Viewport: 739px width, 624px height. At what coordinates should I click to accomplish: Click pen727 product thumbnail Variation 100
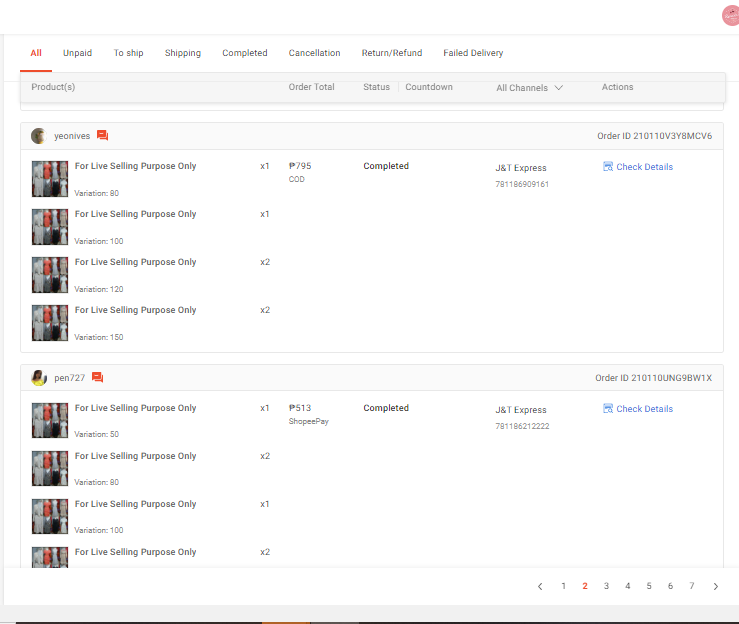50,517
